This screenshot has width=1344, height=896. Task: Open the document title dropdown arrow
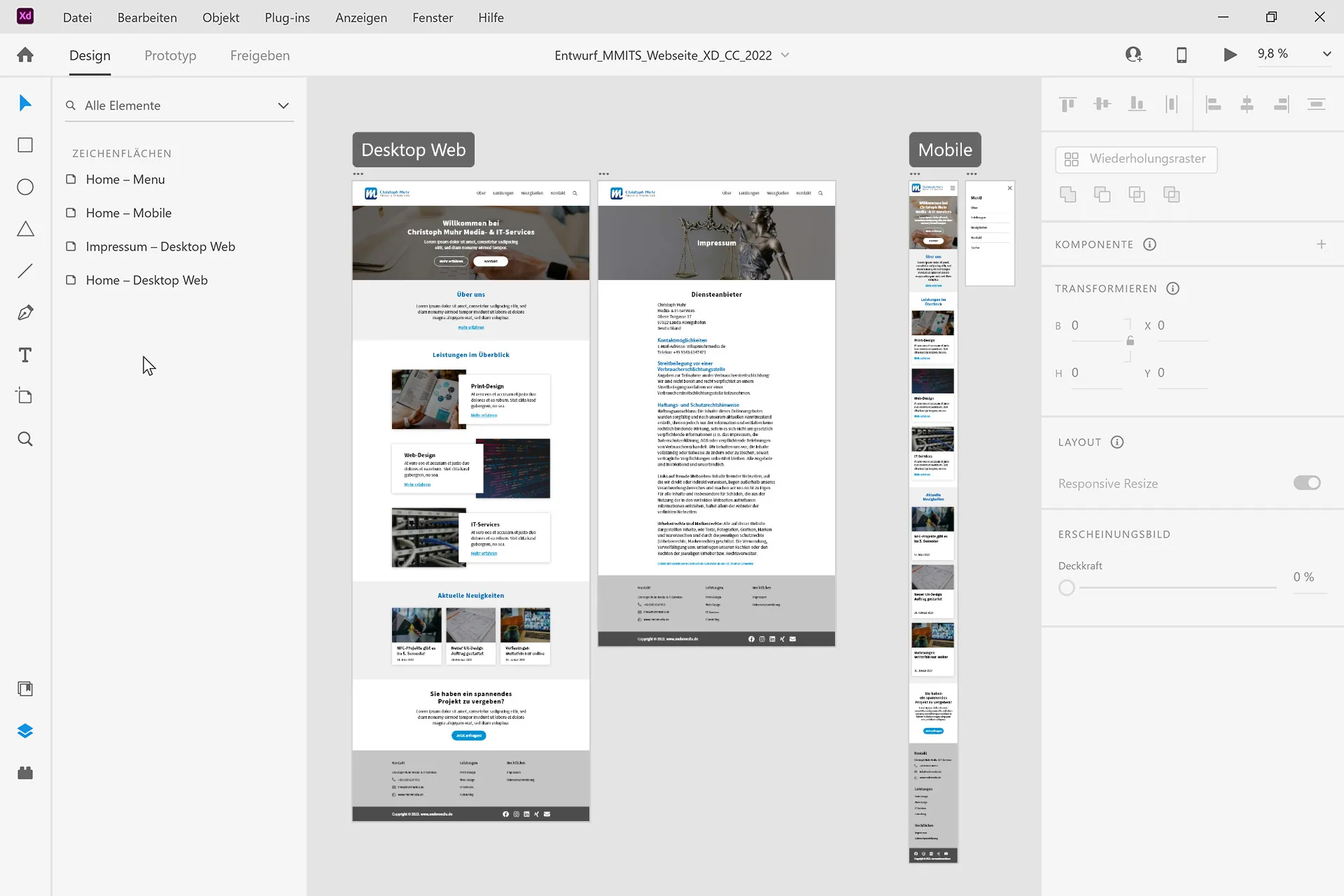coord(785,55)
